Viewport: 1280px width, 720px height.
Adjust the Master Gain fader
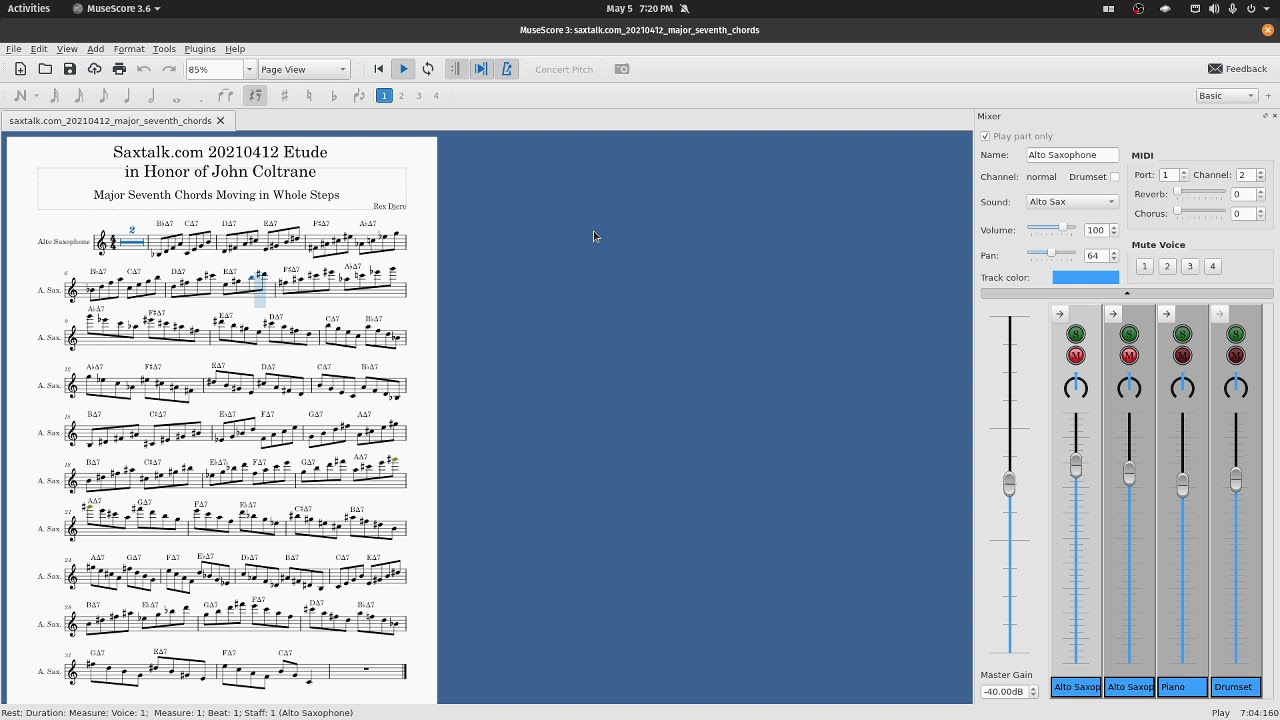point(1009,484)
